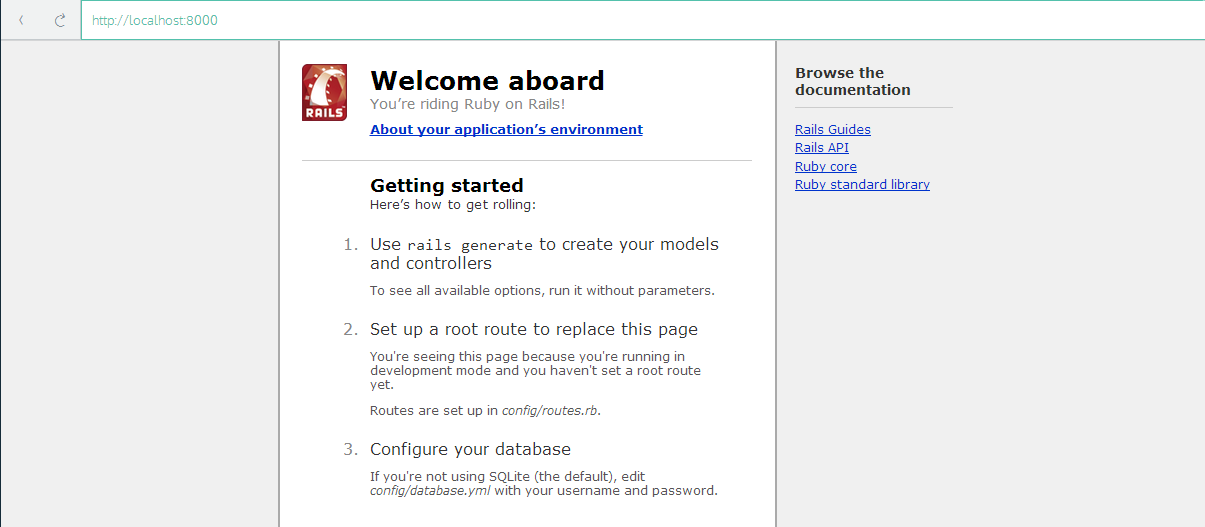This screenshot has height=527, width=1205.
Task: Follow the Ruby core link
Action: click(x=826, y=166)
